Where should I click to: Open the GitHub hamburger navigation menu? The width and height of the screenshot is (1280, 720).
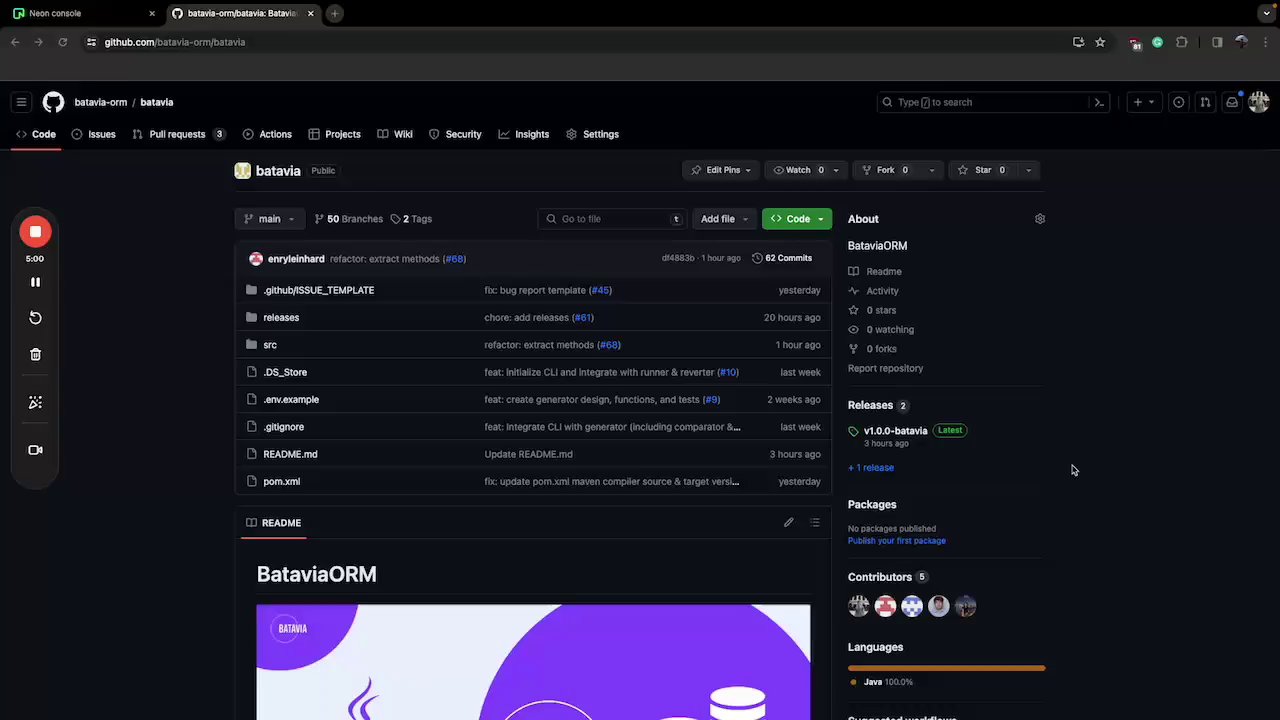(20, 102)
